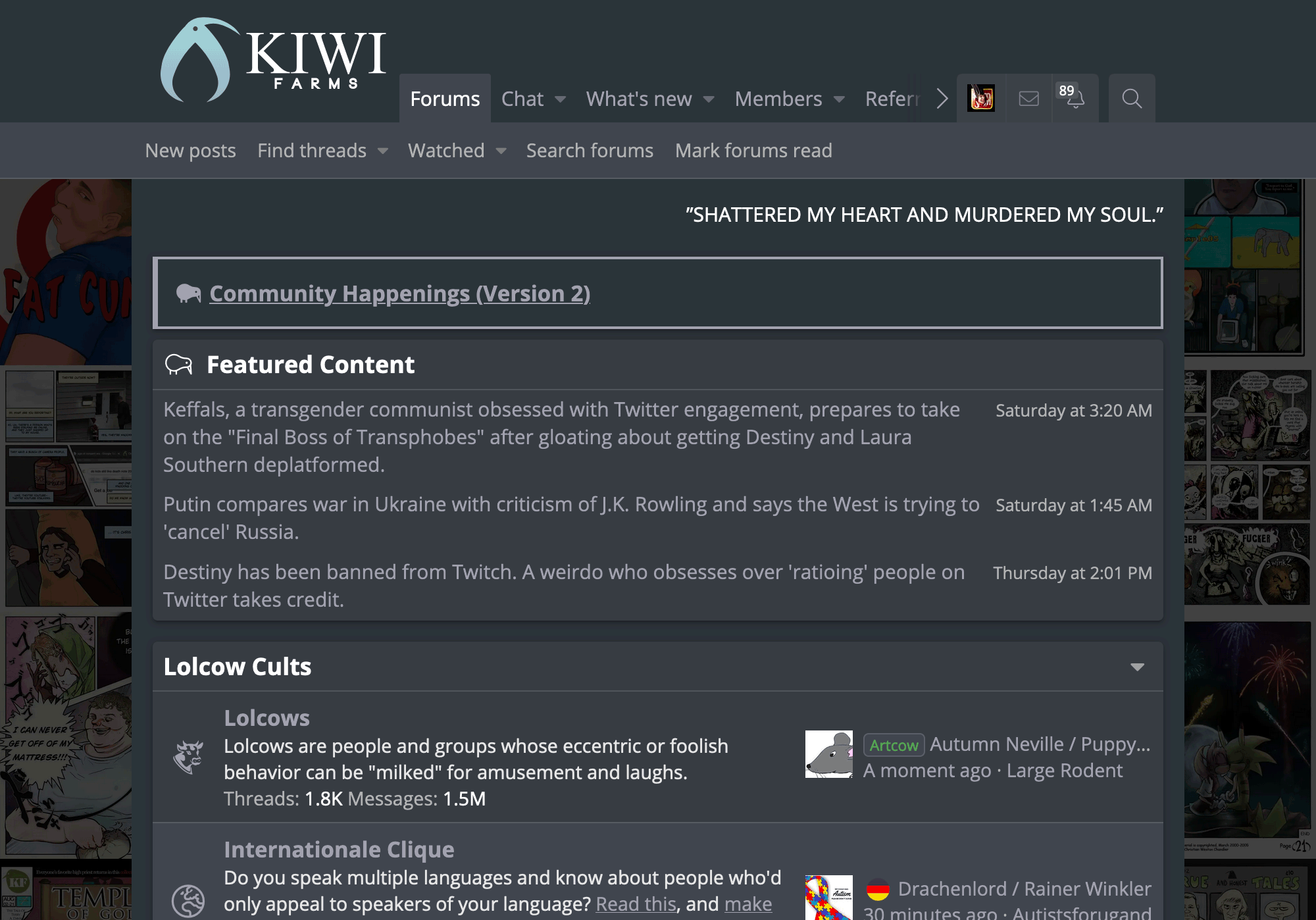The height and width of the screenshot is (920, 1316).
Task: Click the Read this link
Action: pyautogui.click(x=636, y=904)
